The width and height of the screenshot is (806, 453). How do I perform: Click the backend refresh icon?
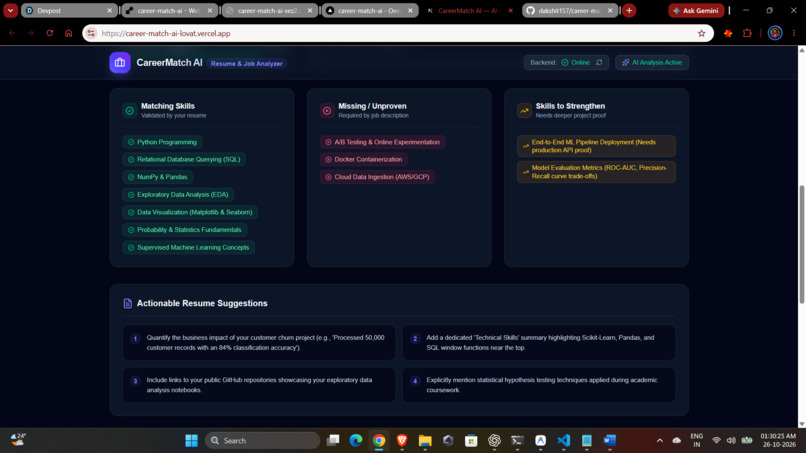click(x=599, y=63)
